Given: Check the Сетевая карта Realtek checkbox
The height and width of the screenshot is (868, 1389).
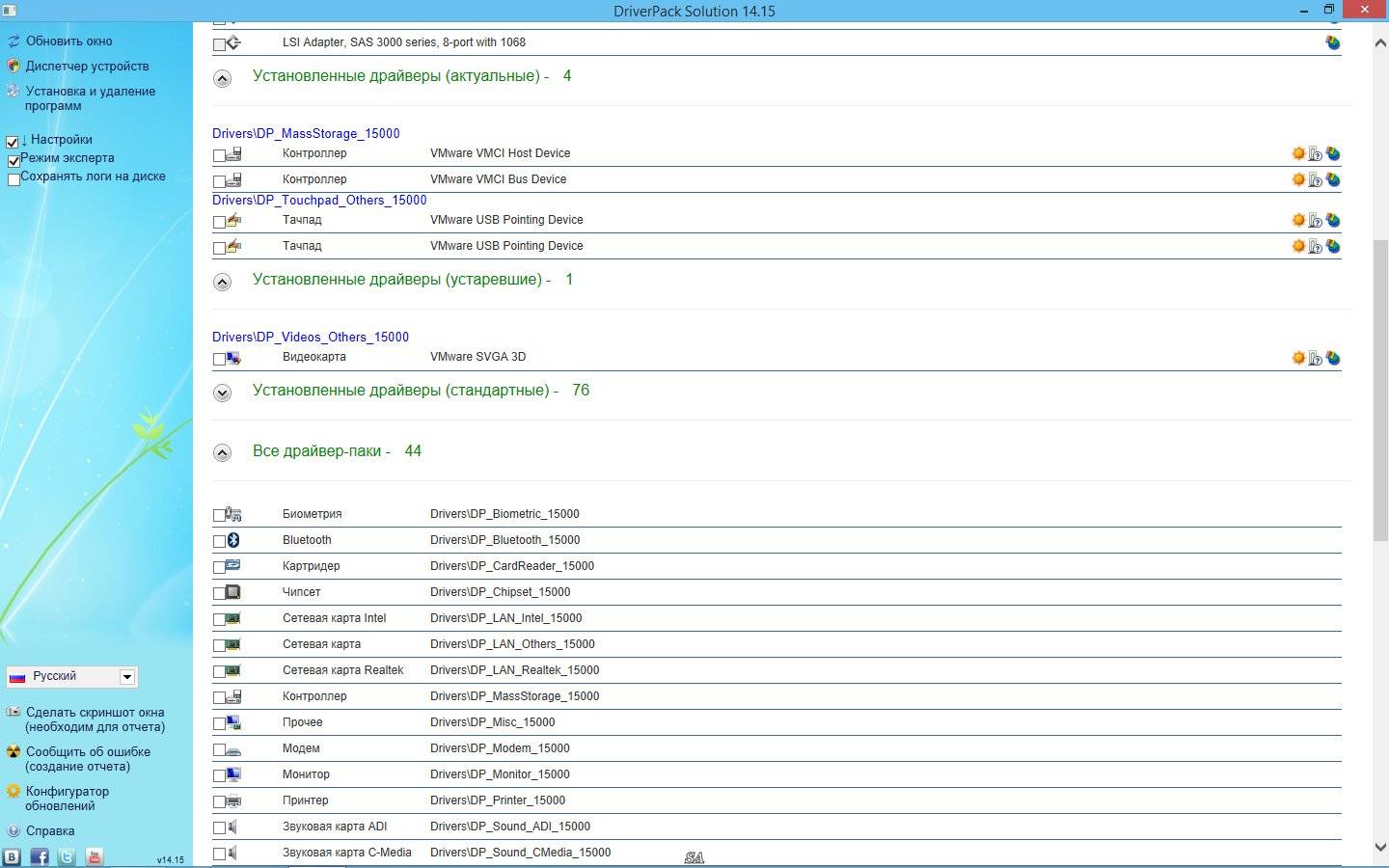Looking at the screenshot, I should 219,672.
